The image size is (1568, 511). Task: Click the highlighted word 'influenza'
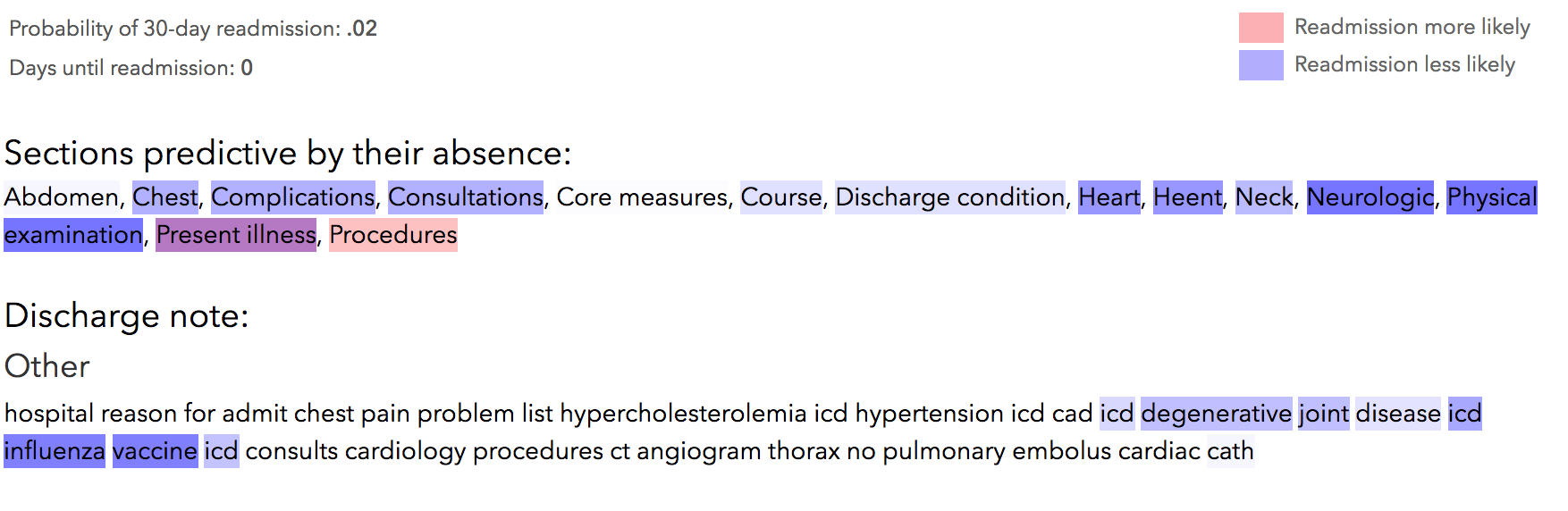tap(55, 451)
